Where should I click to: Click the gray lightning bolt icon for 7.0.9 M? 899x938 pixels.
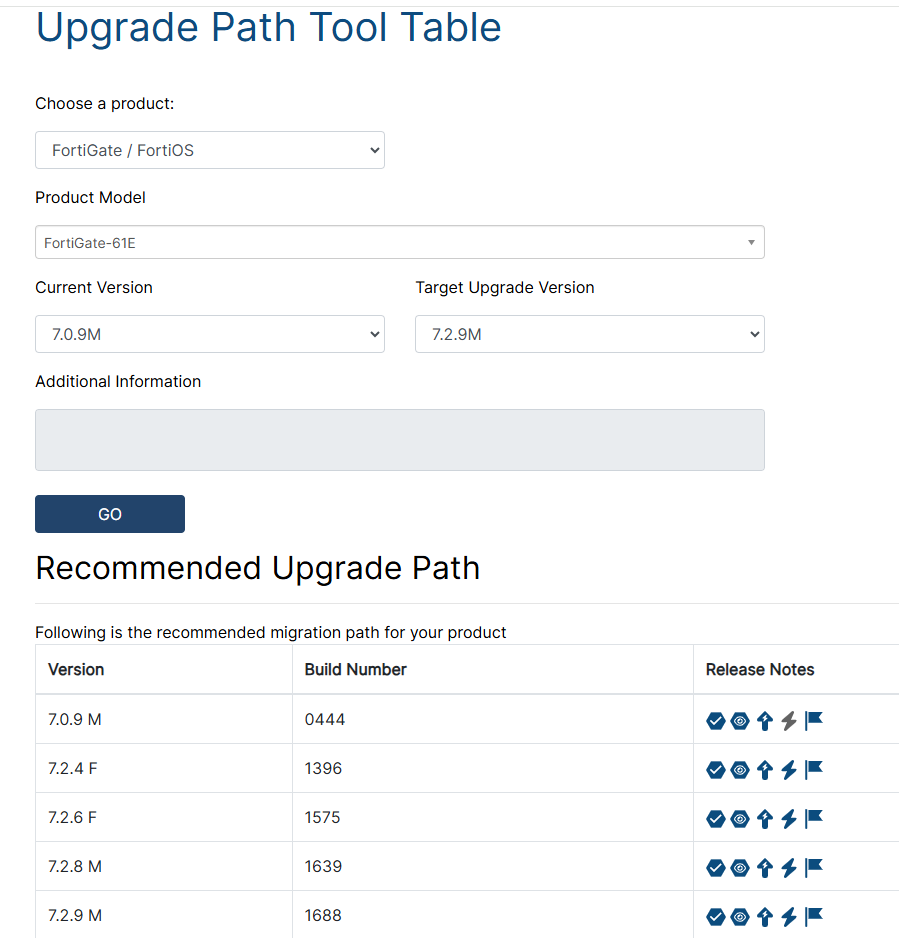789,721
